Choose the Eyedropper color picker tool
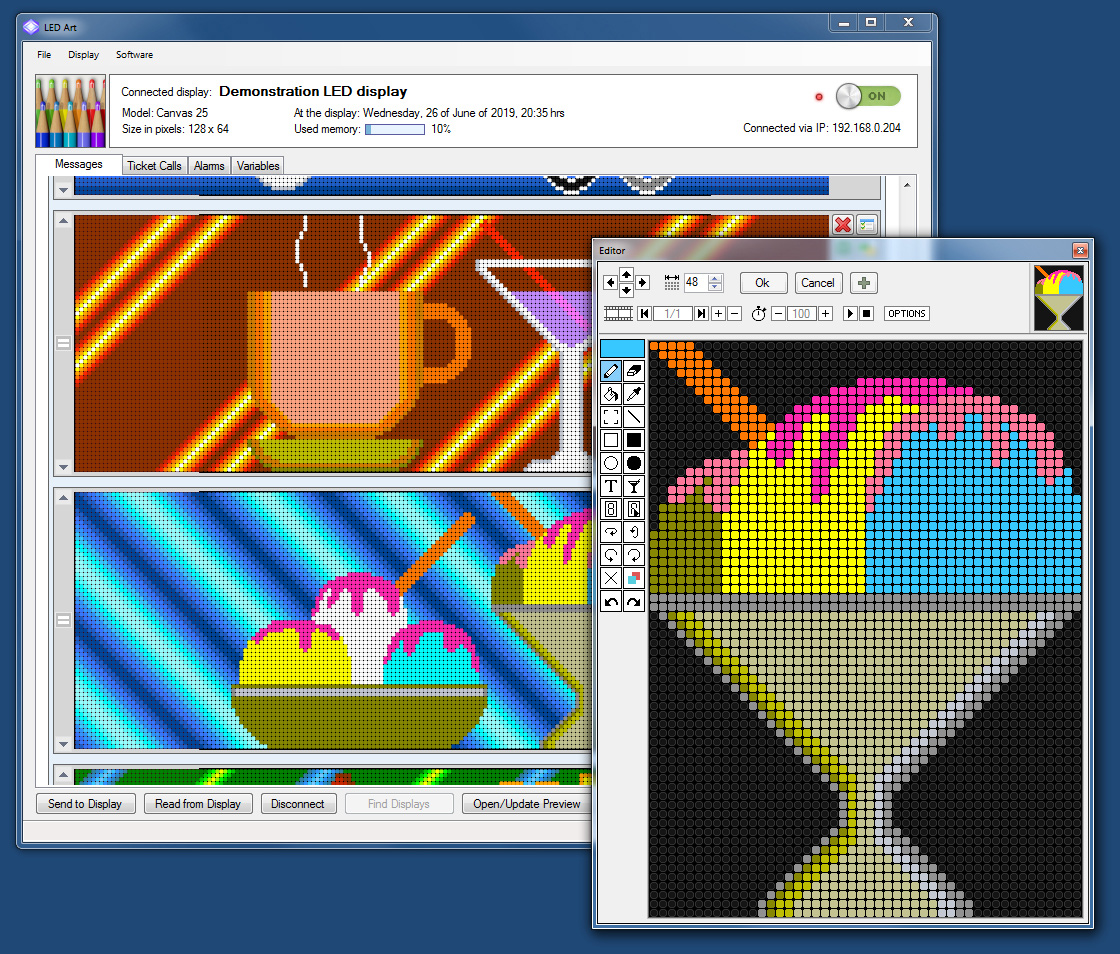The width and height of the screenshot is (1120, 954). click(x=633, y=394)
